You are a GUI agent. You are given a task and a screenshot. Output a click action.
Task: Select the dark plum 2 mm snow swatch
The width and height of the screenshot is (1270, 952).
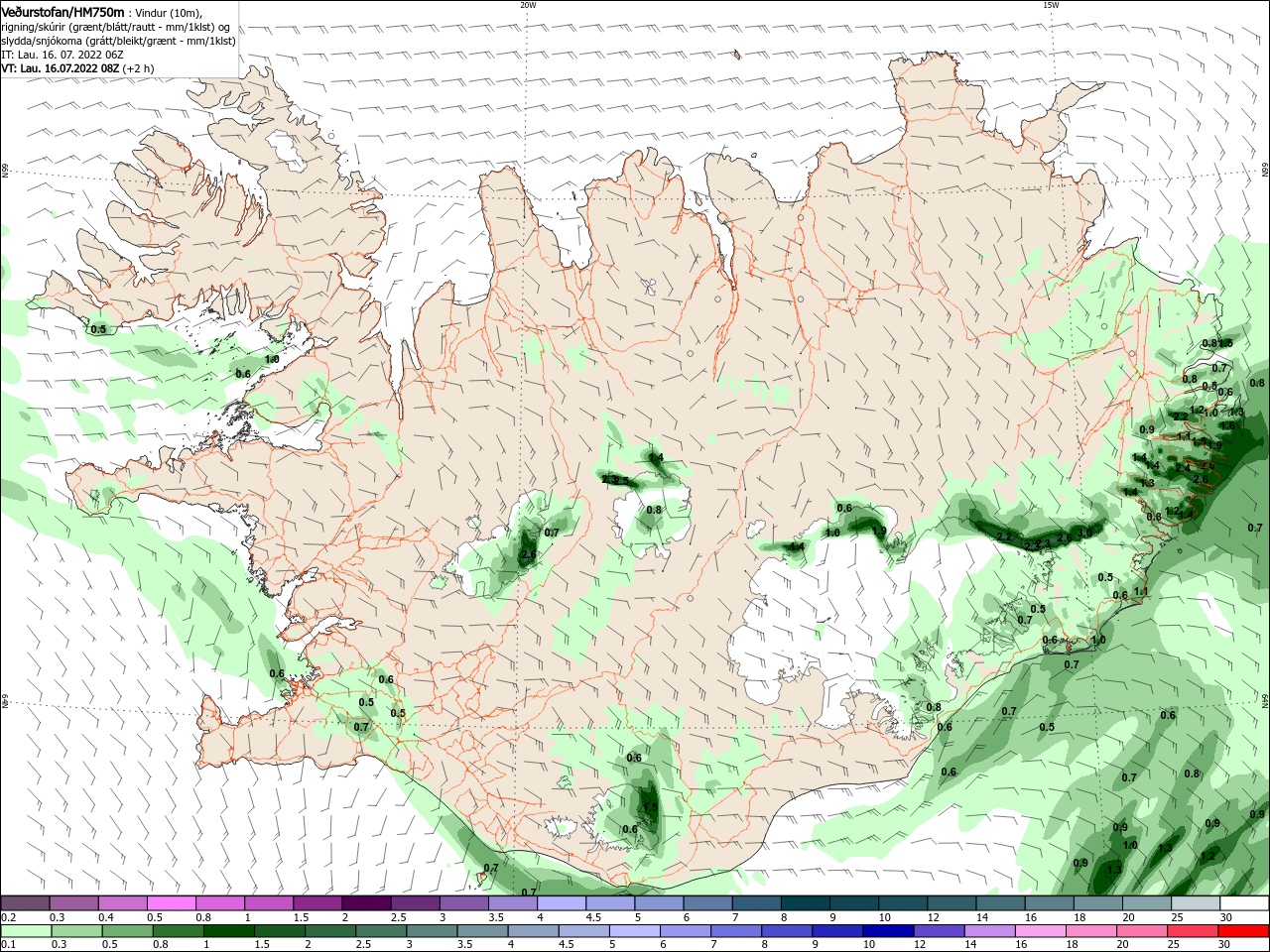(365, 903)
